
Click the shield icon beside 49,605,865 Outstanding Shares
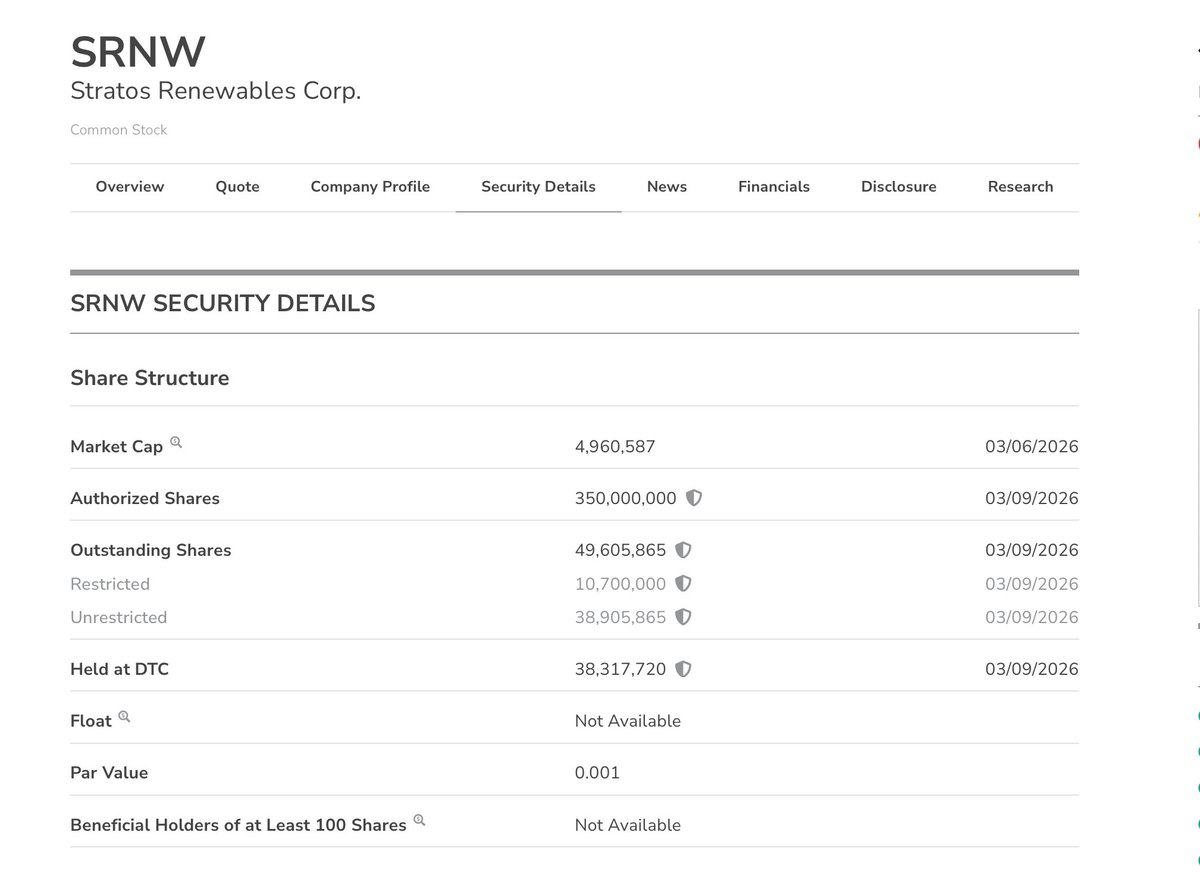coord(684,550)
